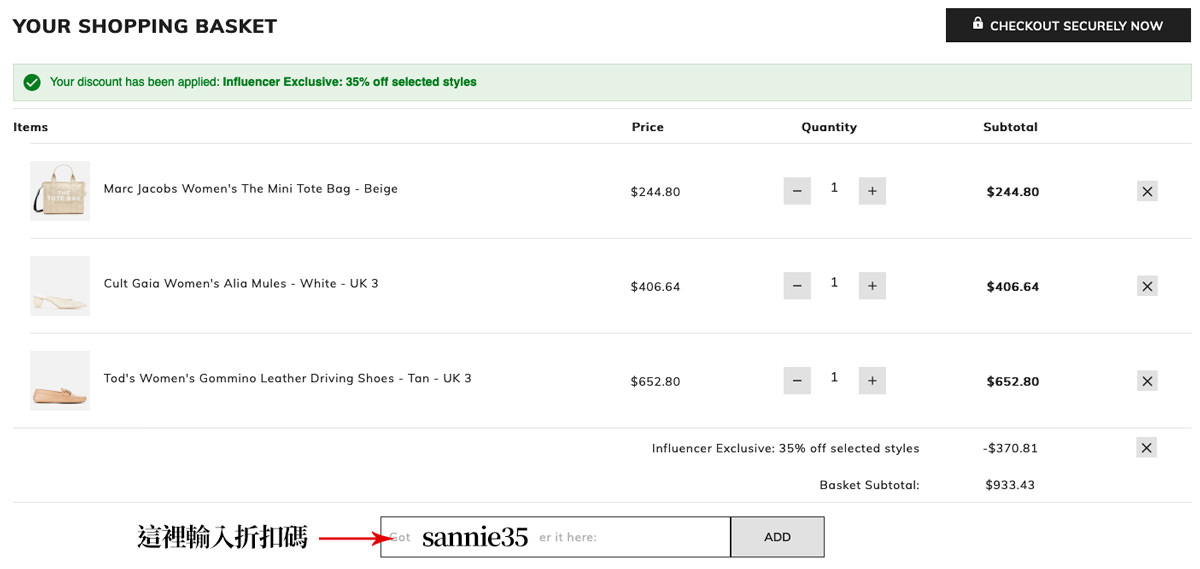Remove the Influencer Exclusive 35% discount
This screenshot has height=569, width=1200.
pyautogui.click(x=1147, y=448)
